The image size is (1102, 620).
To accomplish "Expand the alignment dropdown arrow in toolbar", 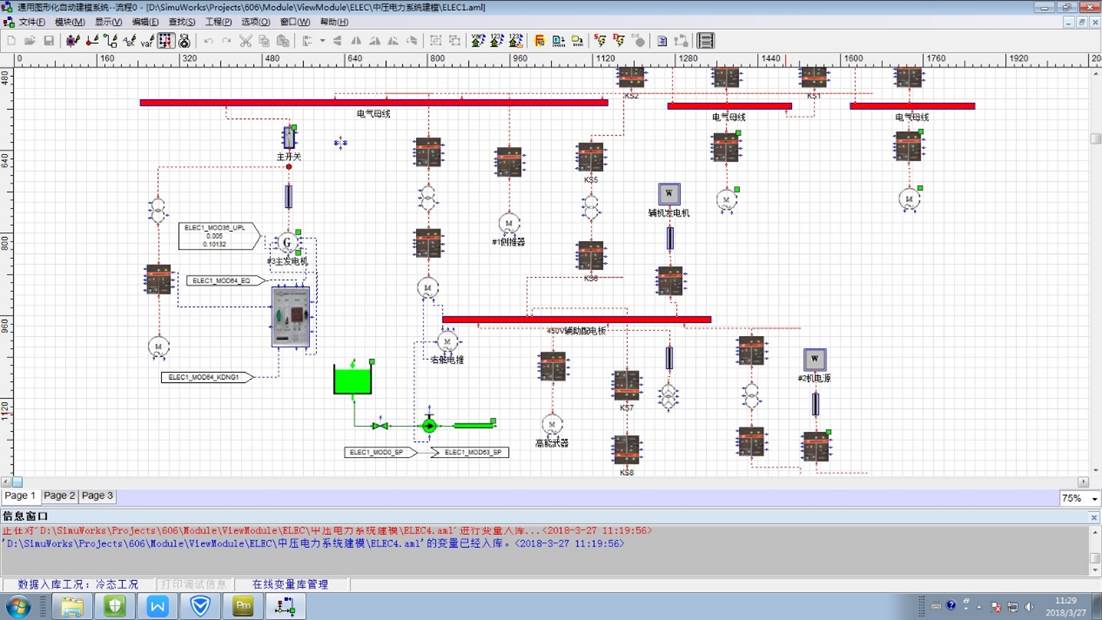I will click(322, 41).
